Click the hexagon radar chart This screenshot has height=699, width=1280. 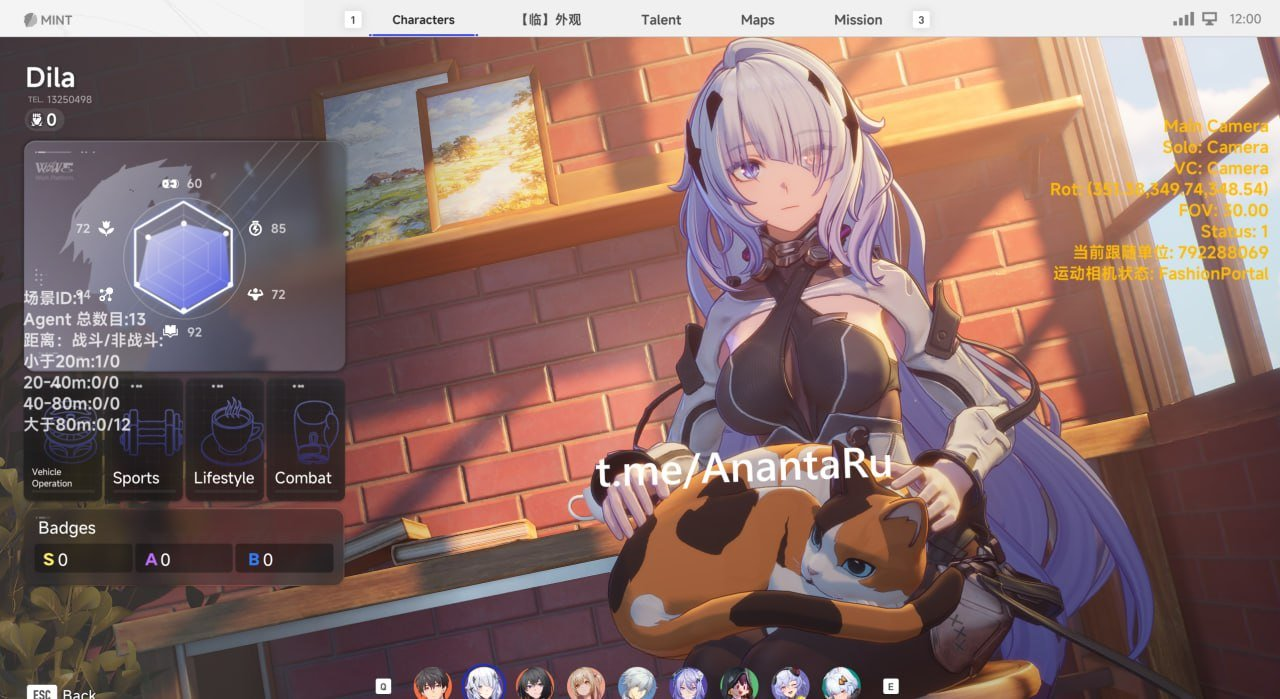[183, 258]
